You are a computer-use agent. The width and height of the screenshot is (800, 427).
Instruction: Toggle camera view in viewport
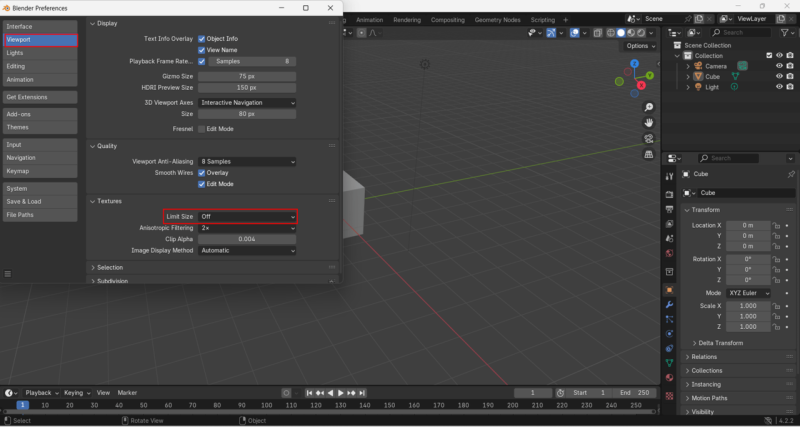(x=648, y=139)
